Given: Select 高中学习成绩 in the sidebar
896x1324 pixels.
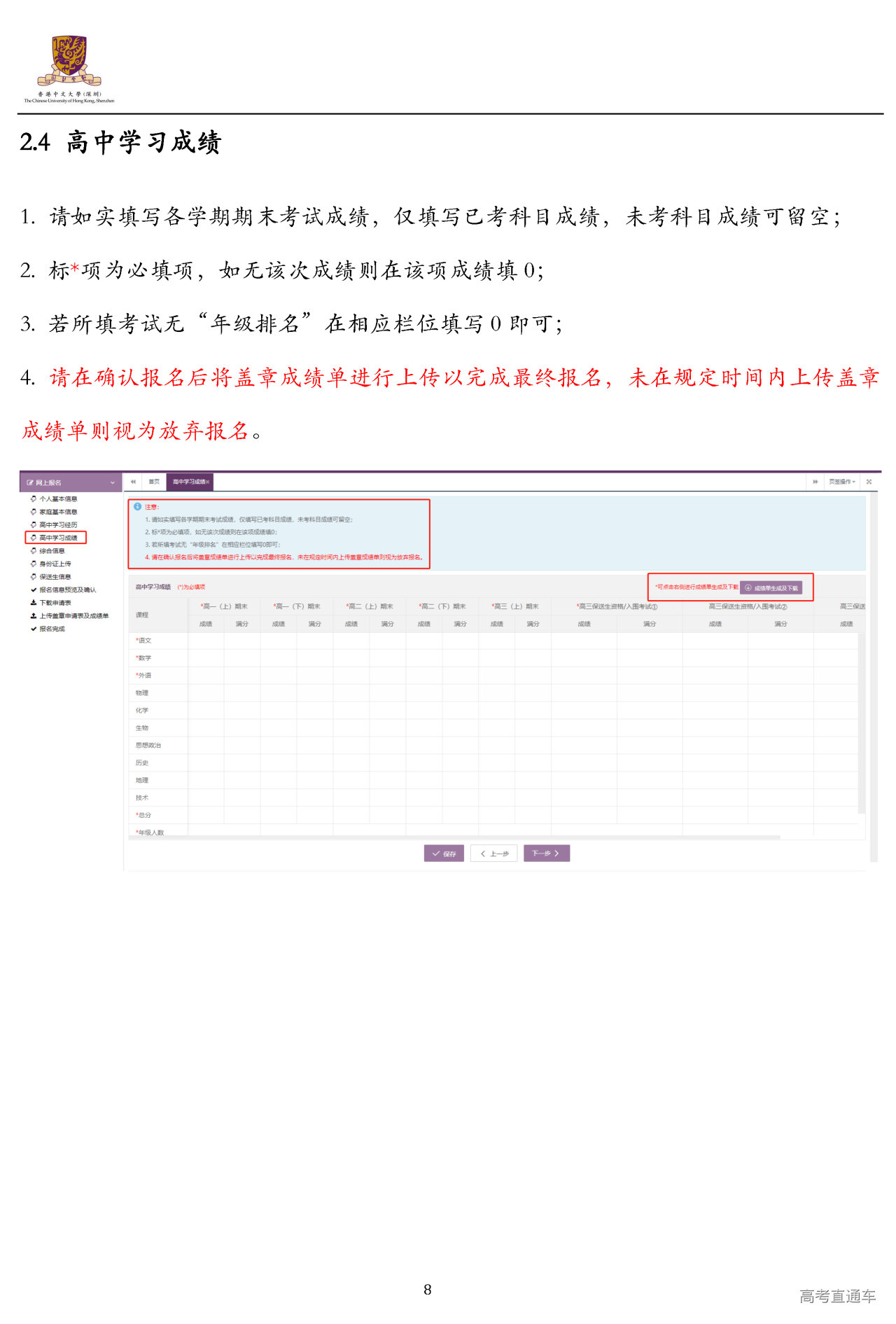Looking at the screenshot, I should [x=57, y=538].
